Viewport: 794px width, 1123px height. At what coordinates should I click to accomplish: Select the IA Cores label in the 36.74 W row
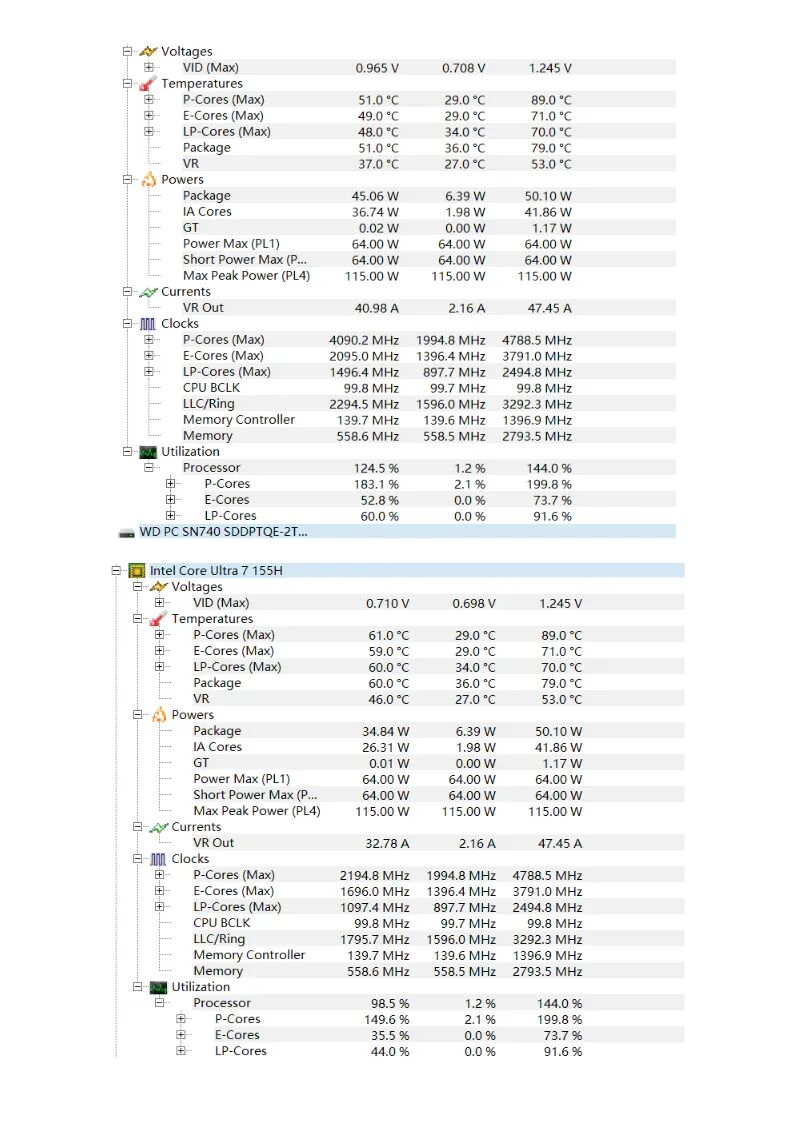tap(207, 212)
